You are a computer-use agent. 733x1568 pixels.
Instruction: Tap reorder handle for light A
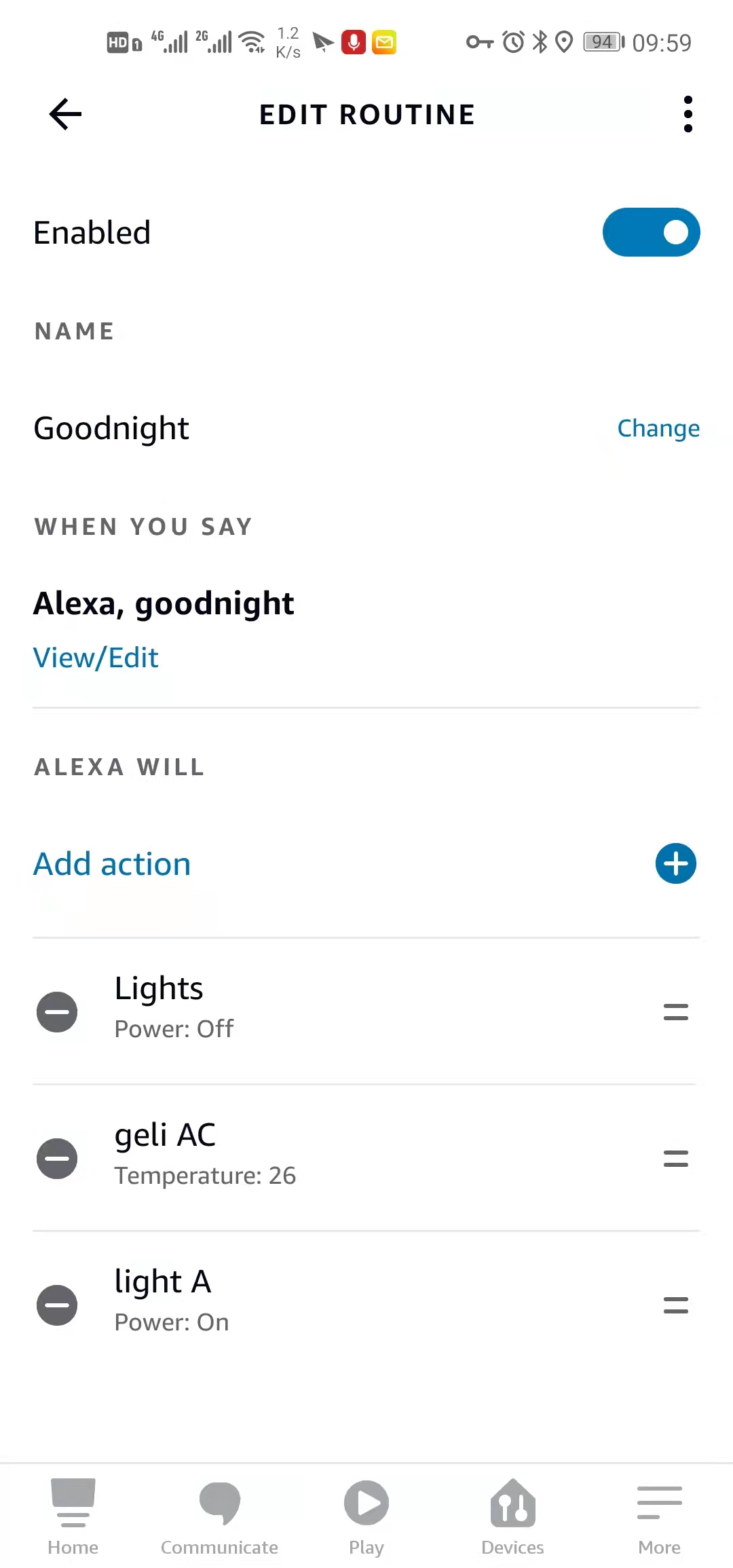point(675,1305)
